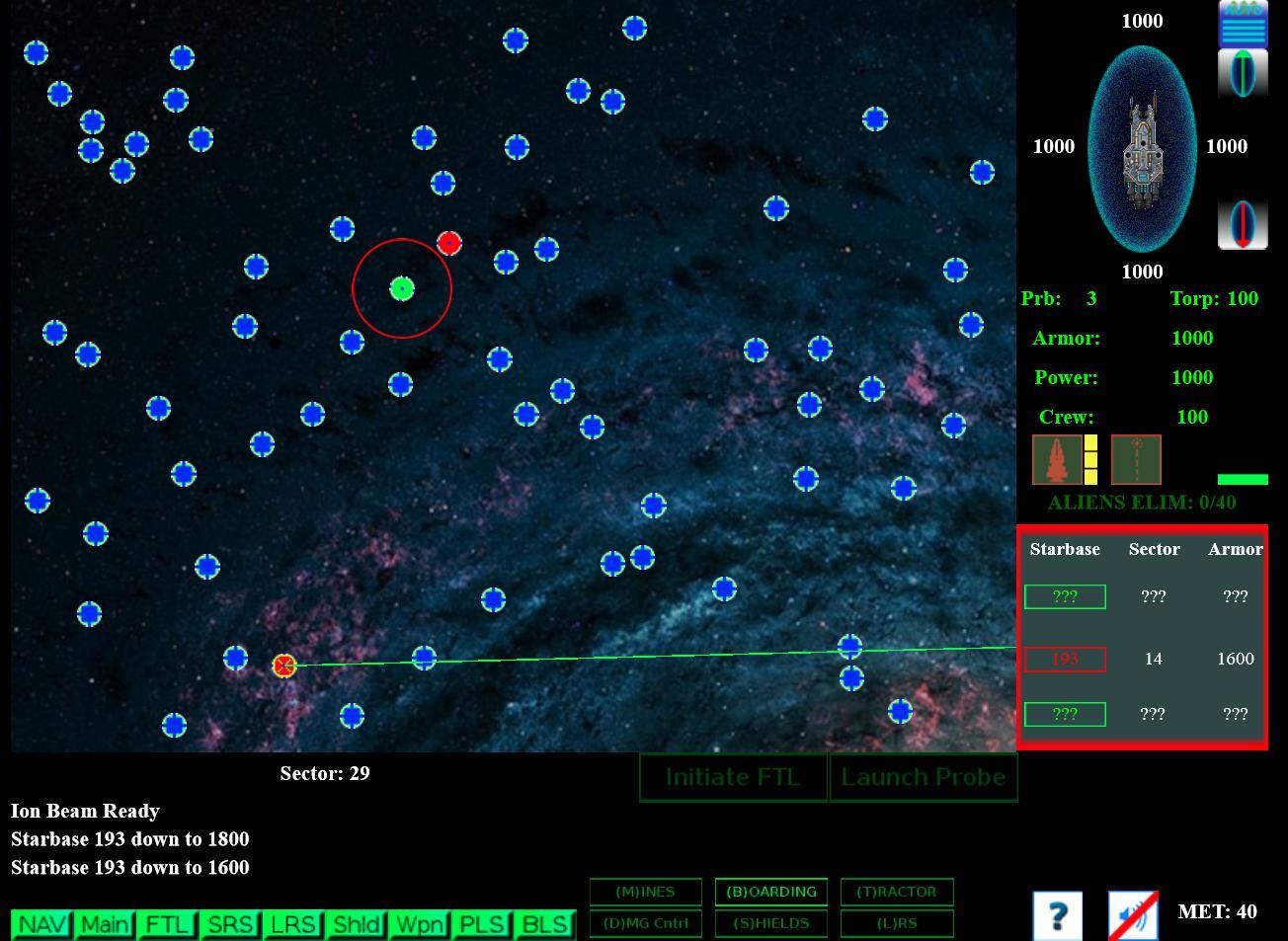The image size is (1288, 941).
Task: Lower shields with the red down-arrow icon
Action: pyautogui.click(x=1243, y=225)
